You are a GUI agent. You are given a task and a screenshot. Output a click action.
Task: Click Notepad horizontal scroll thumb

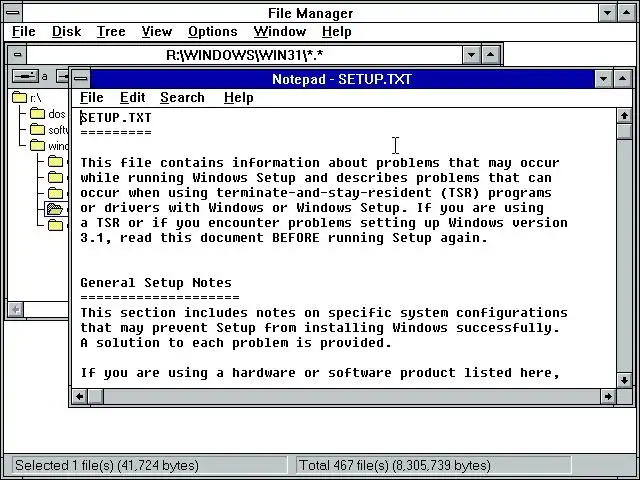(96, 396)
